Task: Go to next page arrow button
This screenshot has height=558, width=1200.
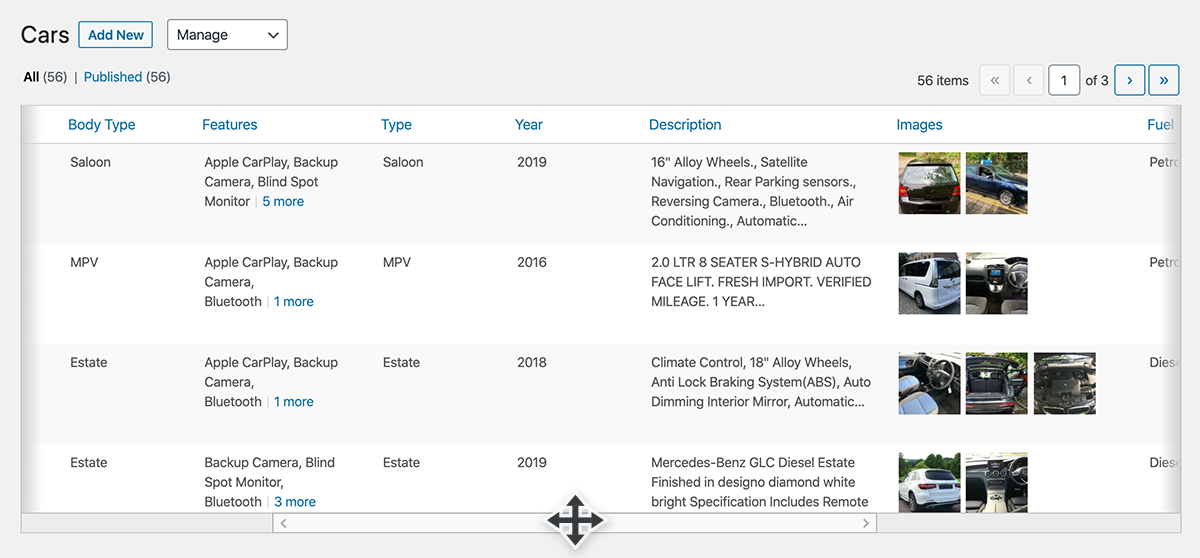Action: click(1129, 80)
